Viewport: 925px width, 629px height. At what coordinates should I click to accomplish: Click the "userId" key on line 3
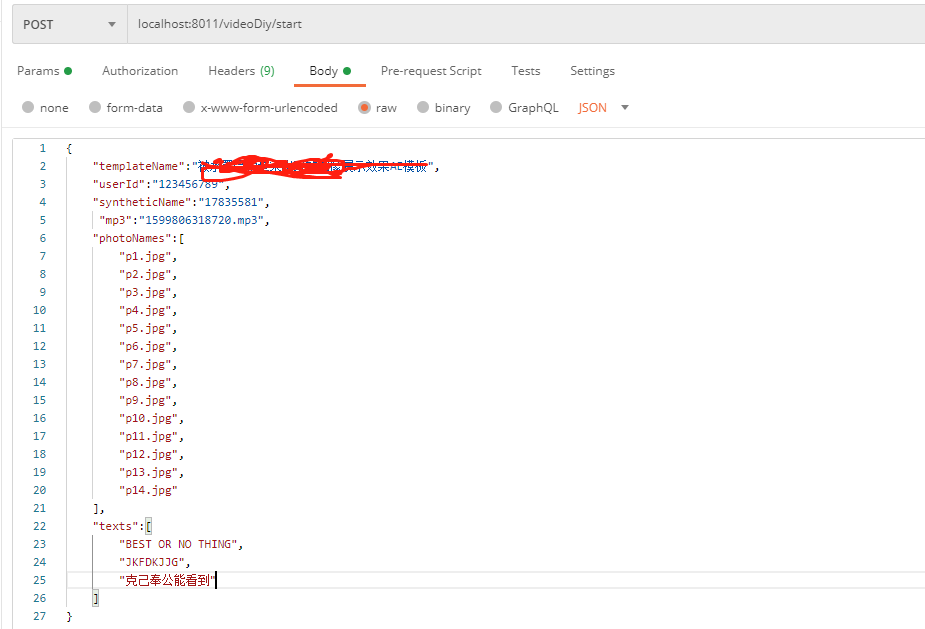click(119, 184)
